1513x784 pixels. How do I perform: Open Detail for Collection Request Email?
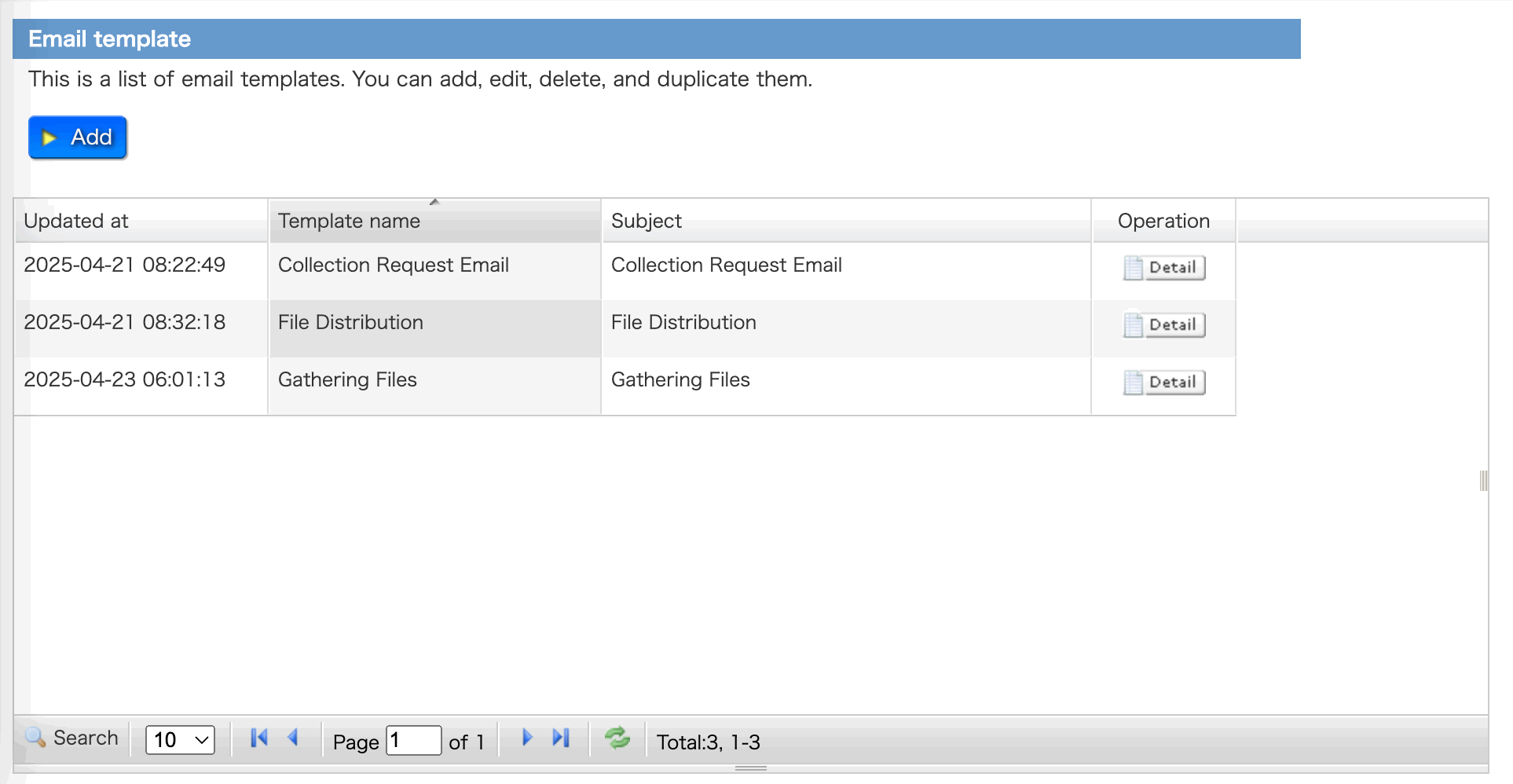click(x=1163, y=267)
